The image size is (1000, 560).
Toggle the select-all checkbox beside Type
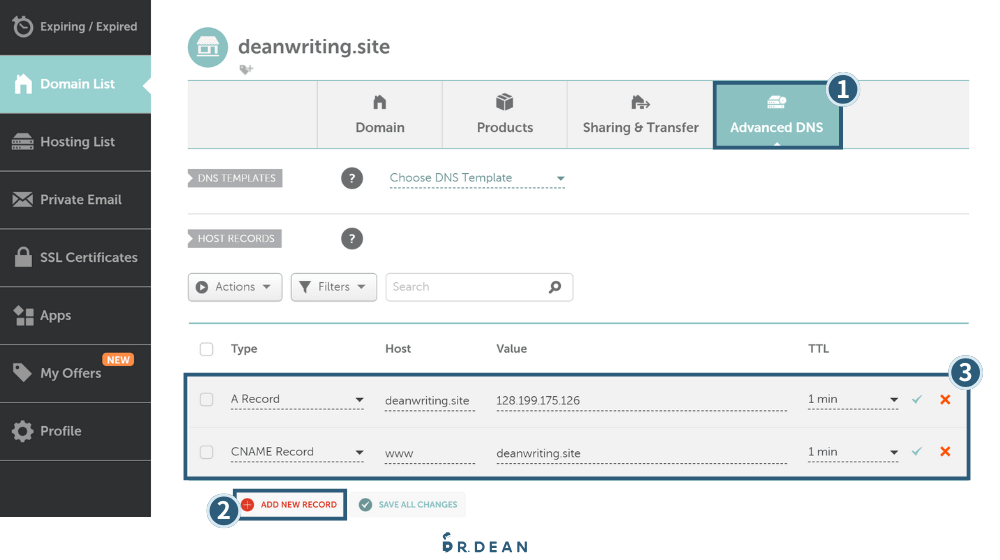coord(207,349)
